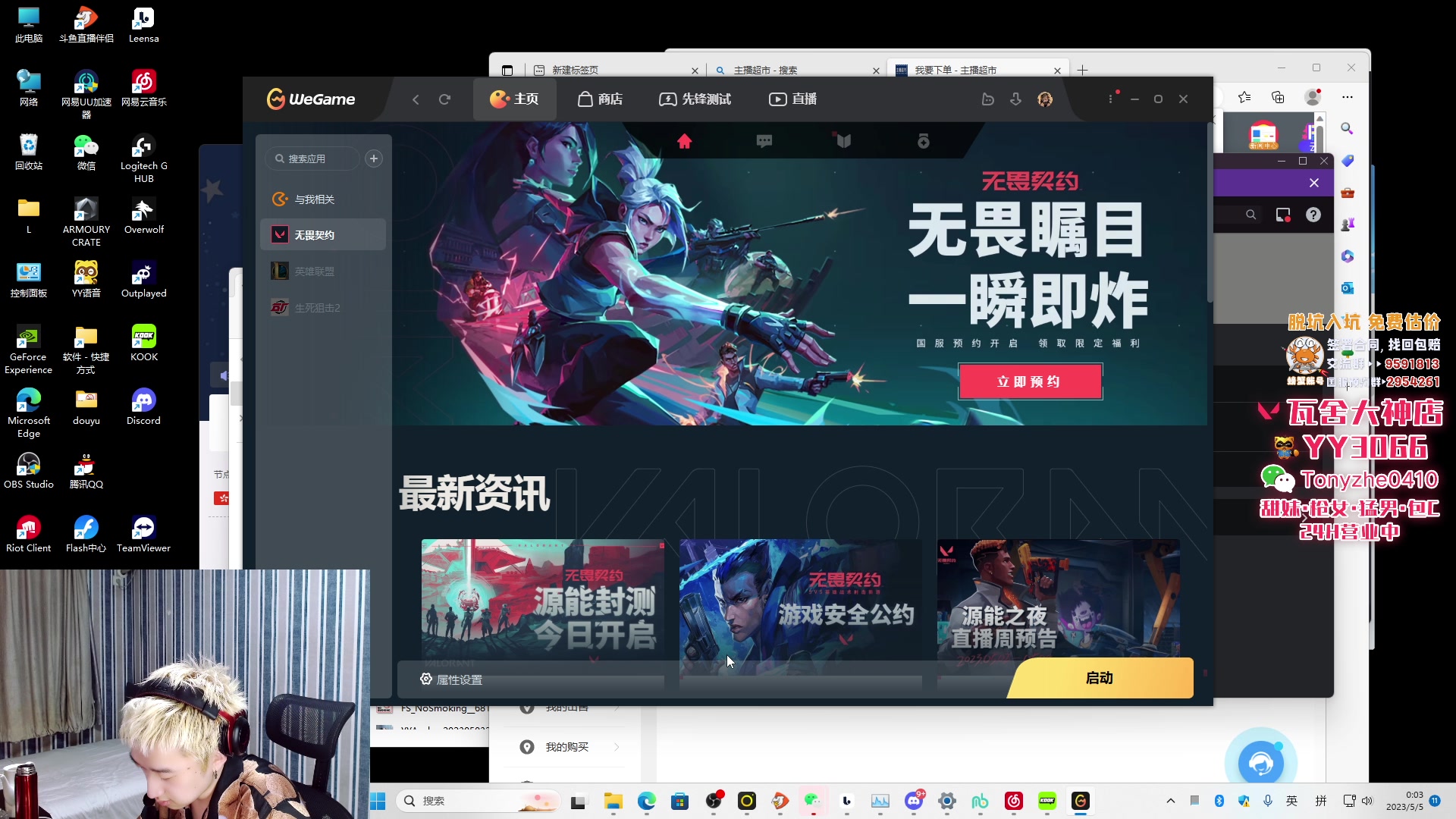Click the 搜索应用 search field
Viewport: 1456px width, 819px height.
312,158
